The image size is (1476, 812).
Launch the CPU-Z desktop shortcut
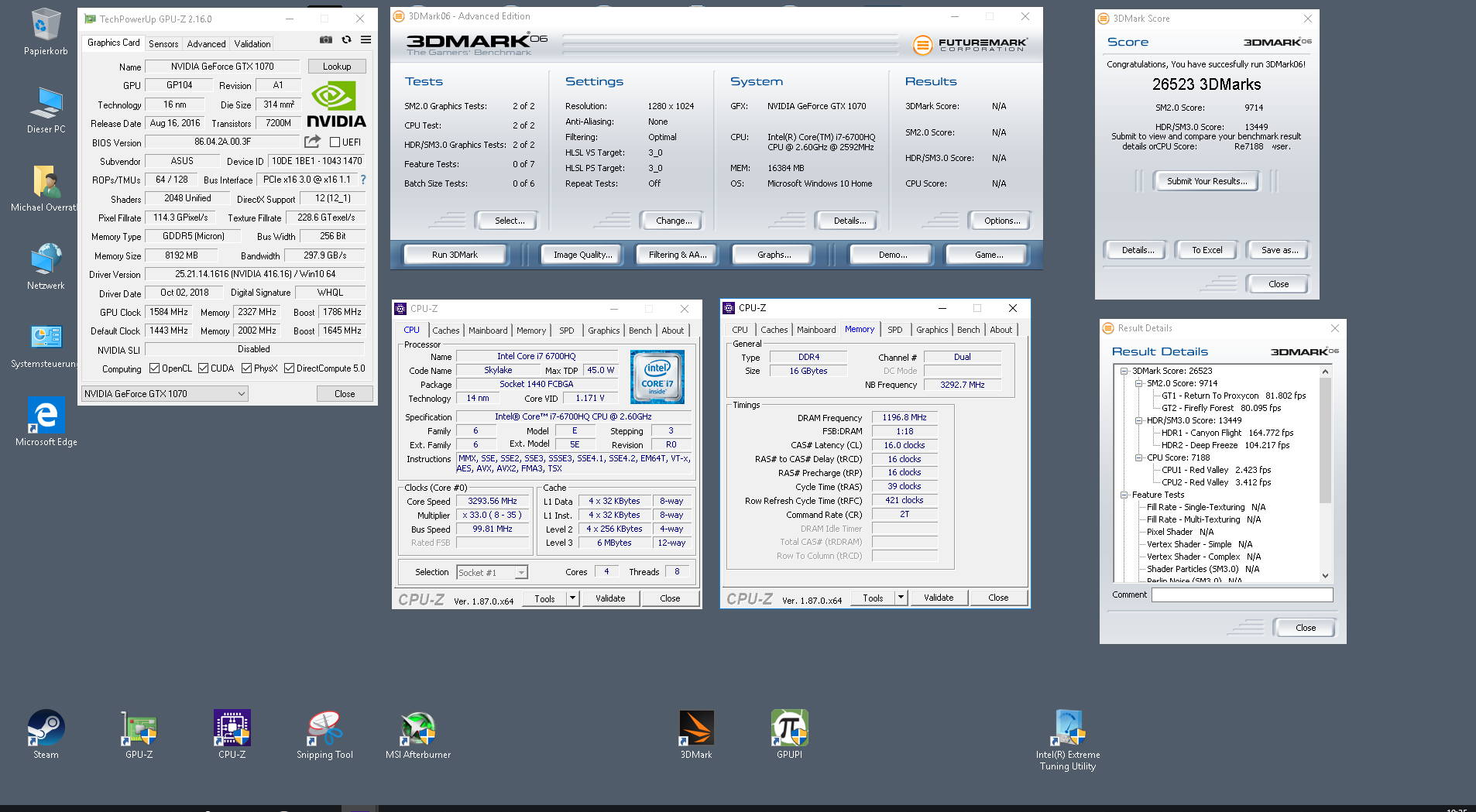tap(232, 734)
